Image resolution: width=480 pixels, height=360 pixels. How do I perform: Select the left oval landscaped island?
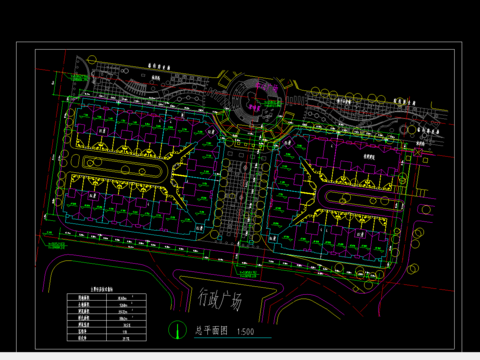(x=125, y=167)
